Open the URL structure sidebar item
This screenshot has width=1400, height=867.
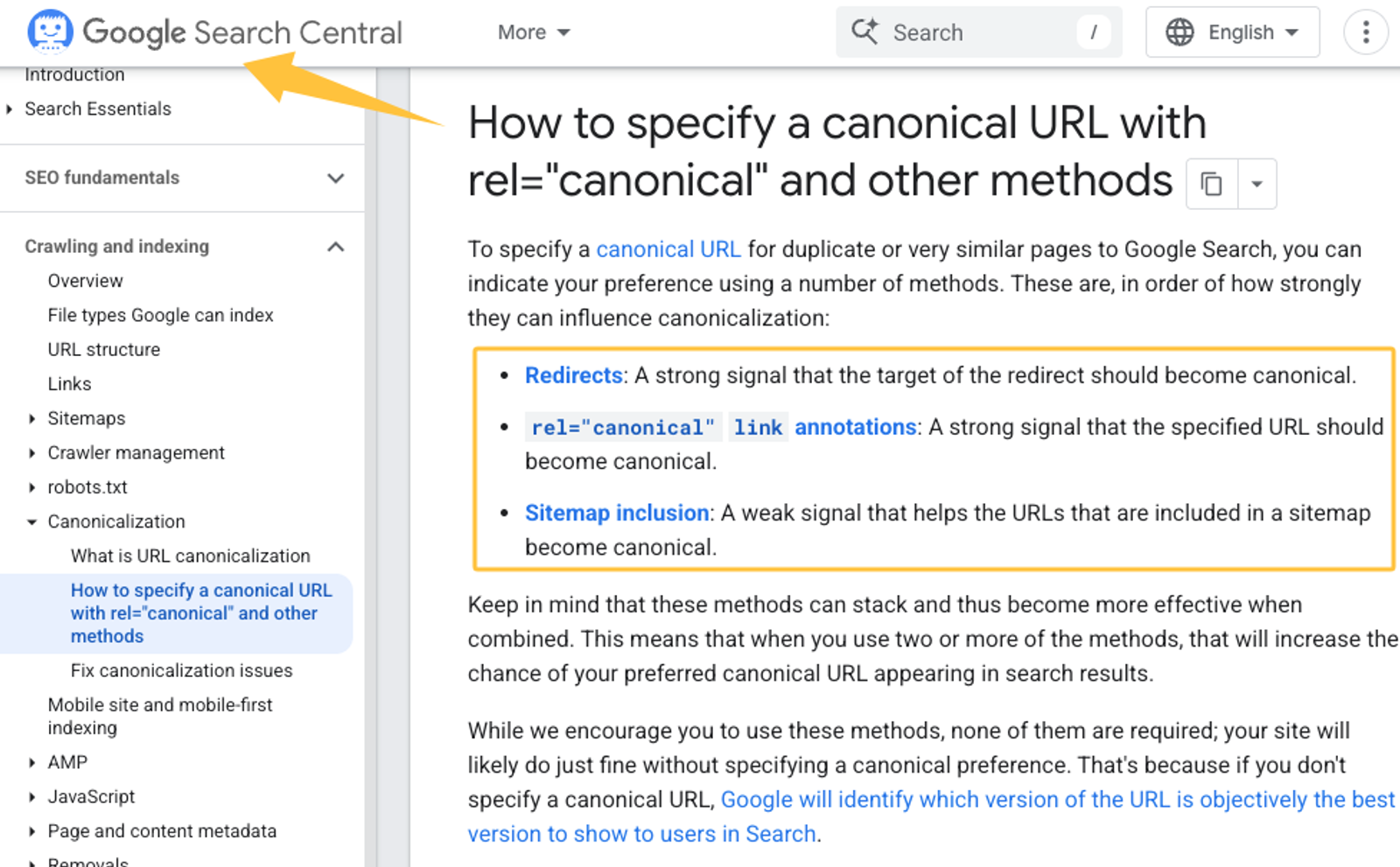[x=103, y=349]
